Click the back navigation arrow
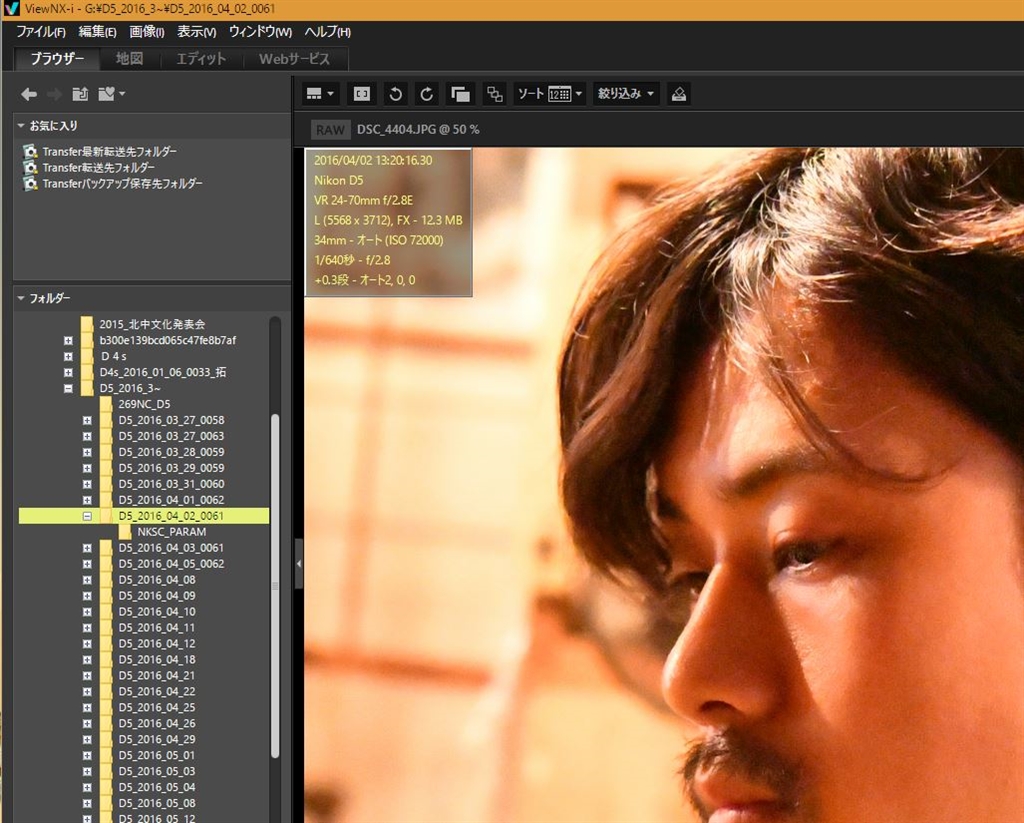 tap(29, 94)
